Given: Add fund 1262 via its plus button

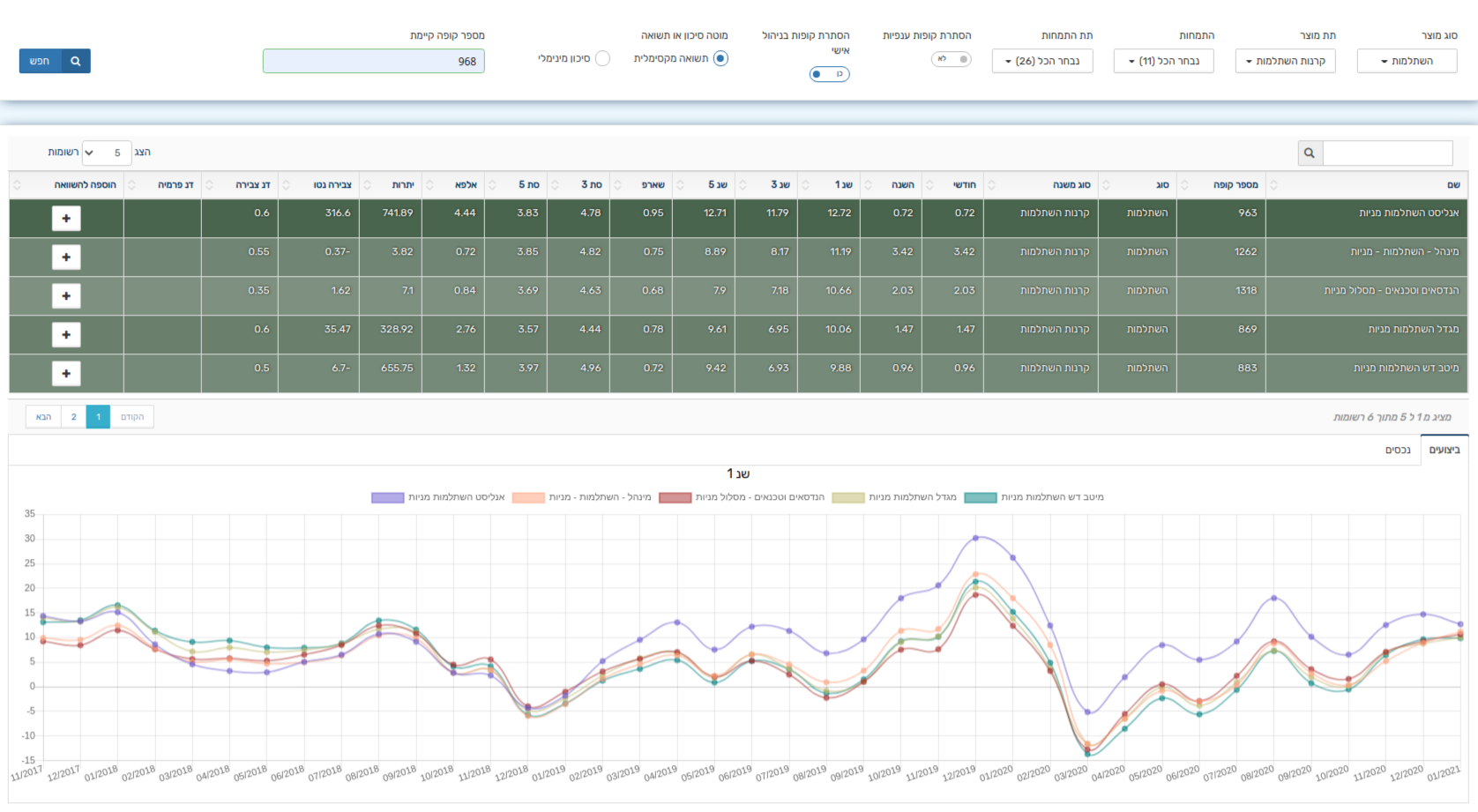Looking at the screenshot, I should pos(66,257).
